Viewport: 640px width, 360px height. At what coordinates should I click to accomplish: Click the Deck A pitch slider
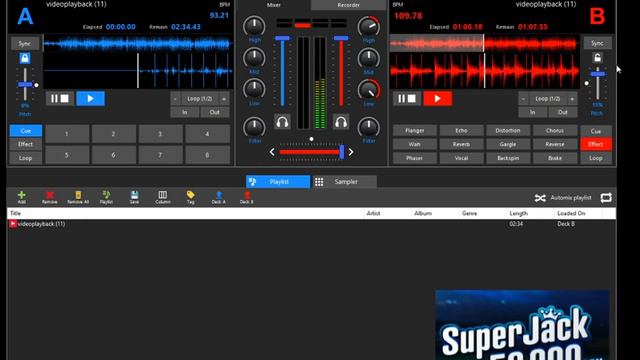25,84
